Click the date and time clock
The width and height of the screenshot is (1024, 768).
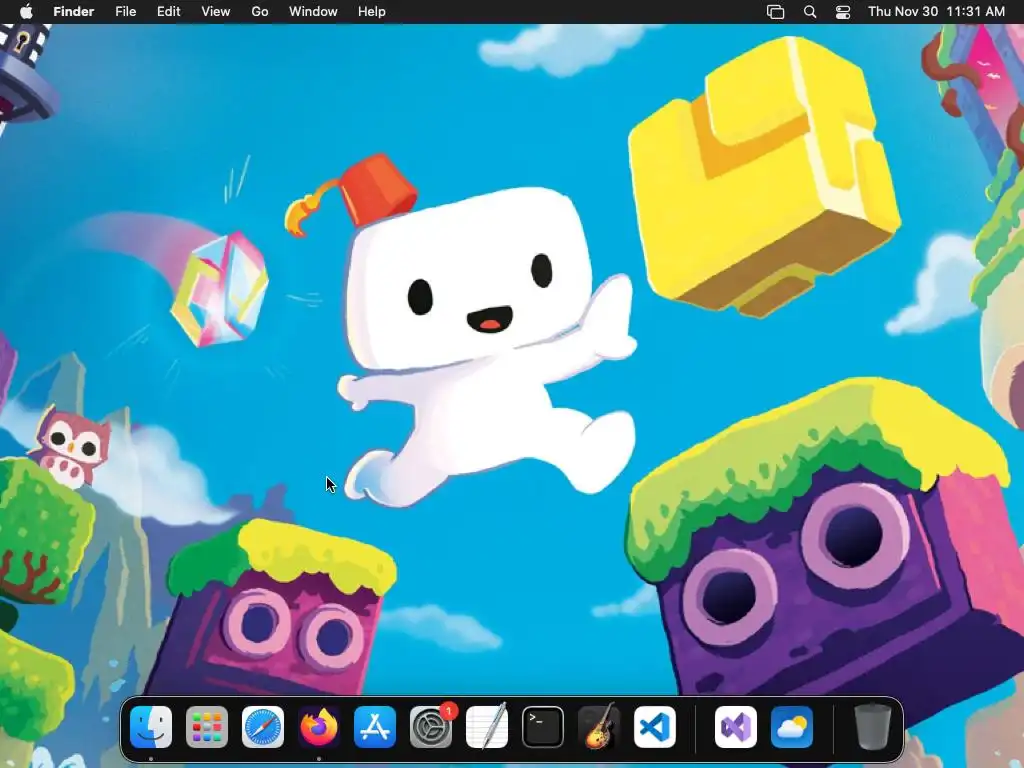[936, 12]
